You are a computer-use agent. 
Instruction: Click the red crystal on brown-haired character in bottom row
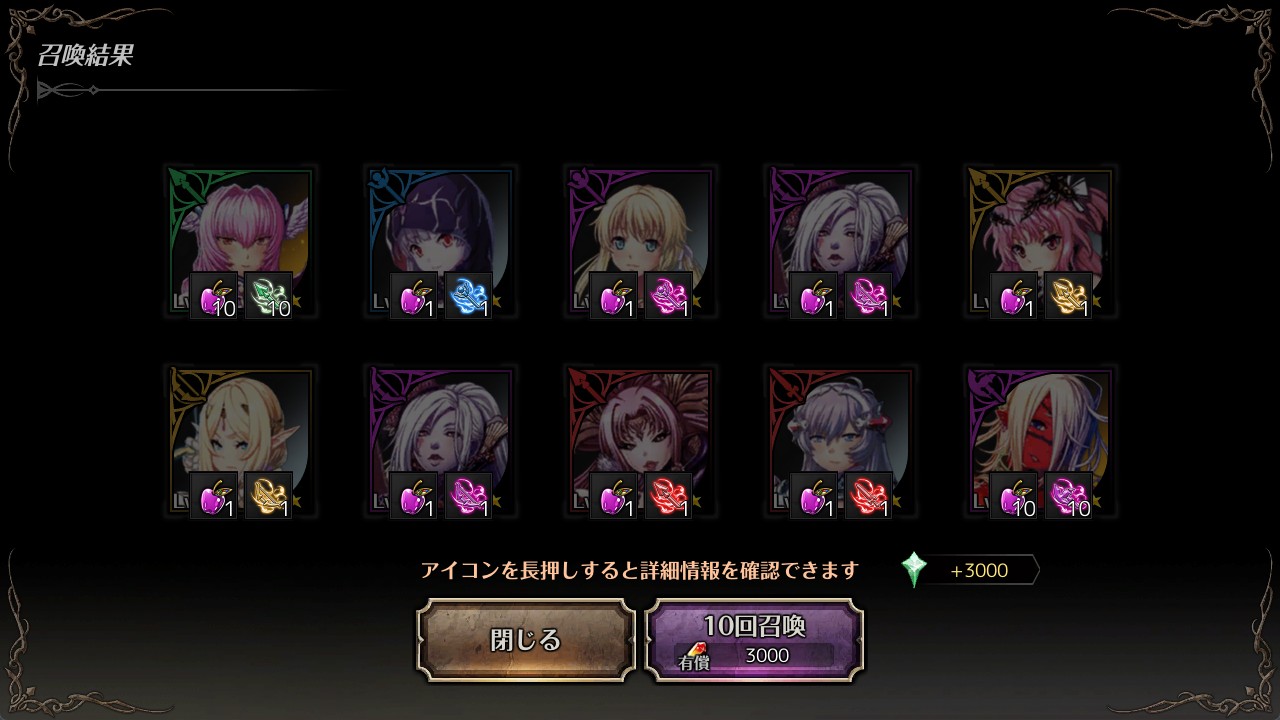(x=669, y=496)
